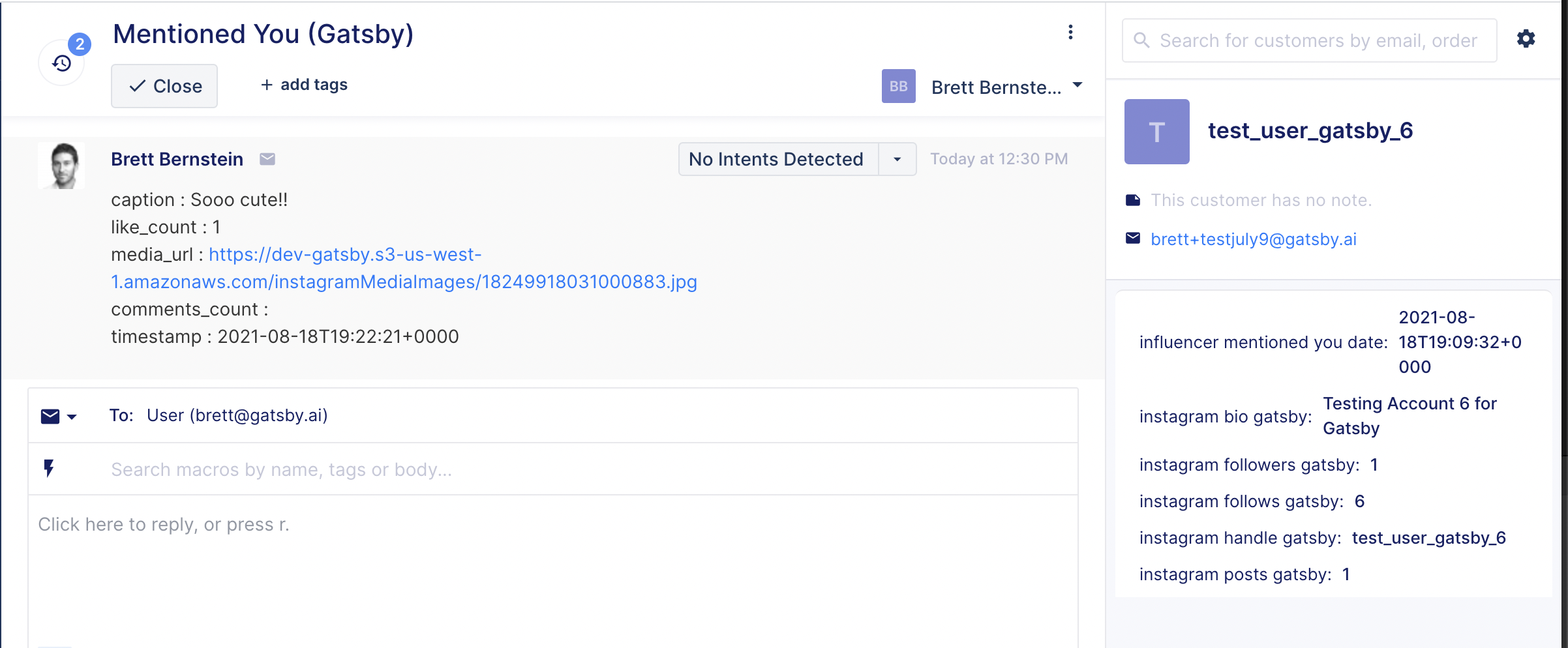Click instagram follows gatsby row
Screen dimensions: 1568x648
(x=1252, y=501)
